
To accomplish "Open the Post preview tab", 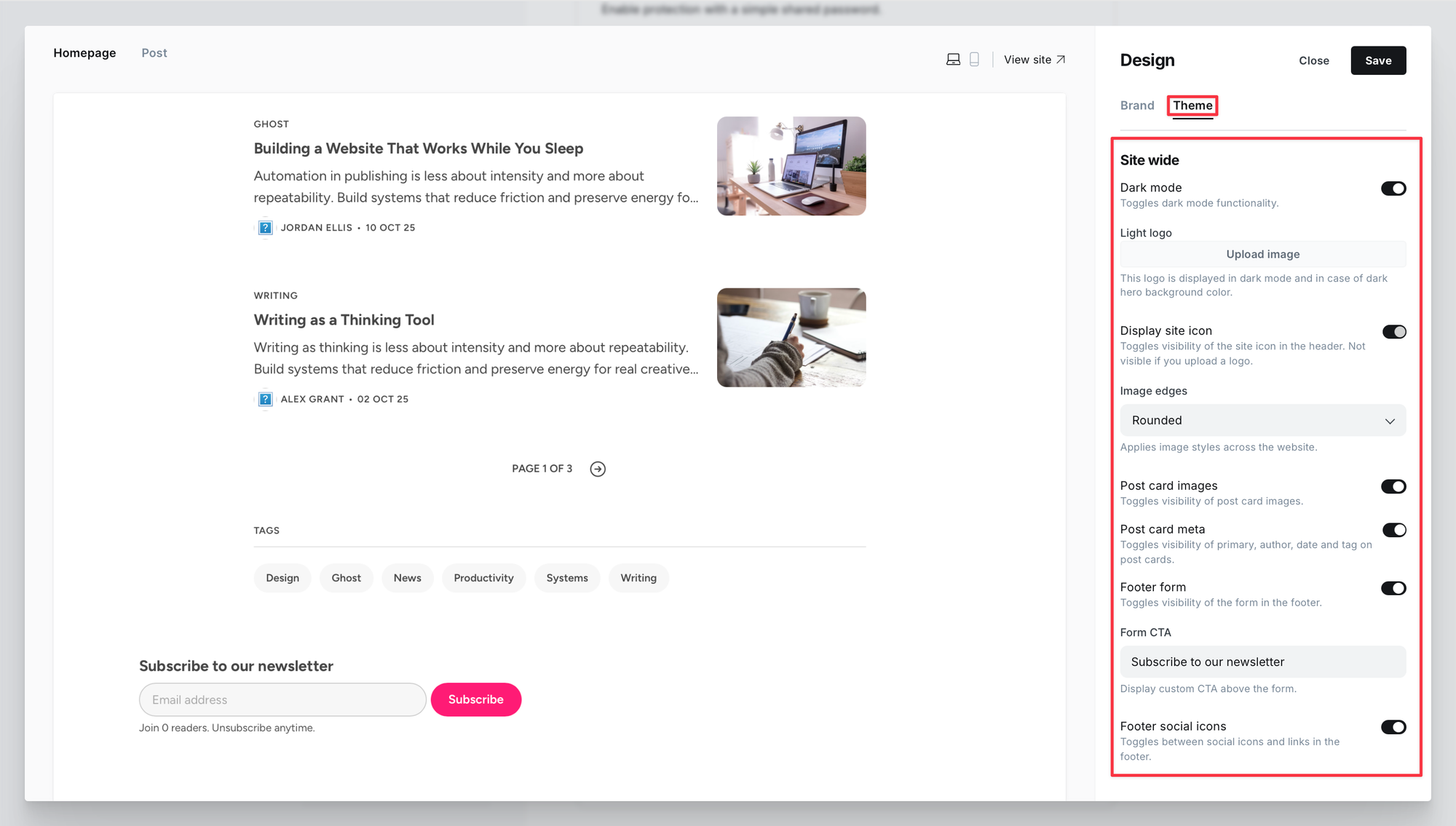I will point(154,53).
